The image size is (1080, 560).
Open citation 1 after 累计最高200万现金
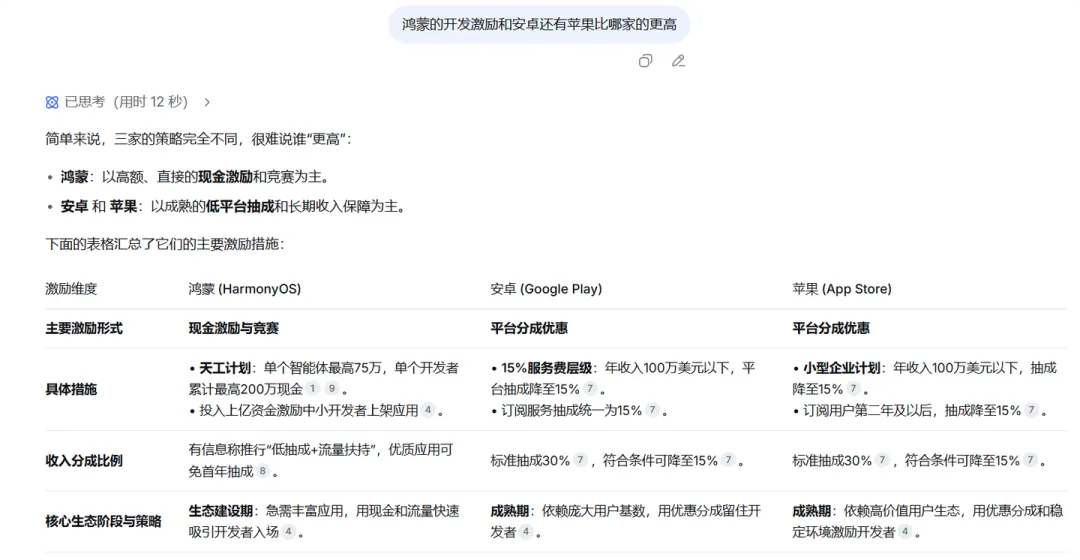[313, 388]
